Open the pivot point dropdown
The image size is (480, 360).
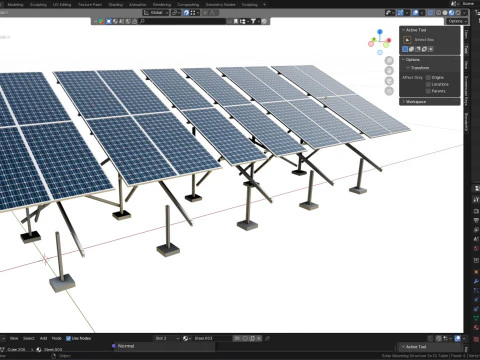[x=176, y=13]
